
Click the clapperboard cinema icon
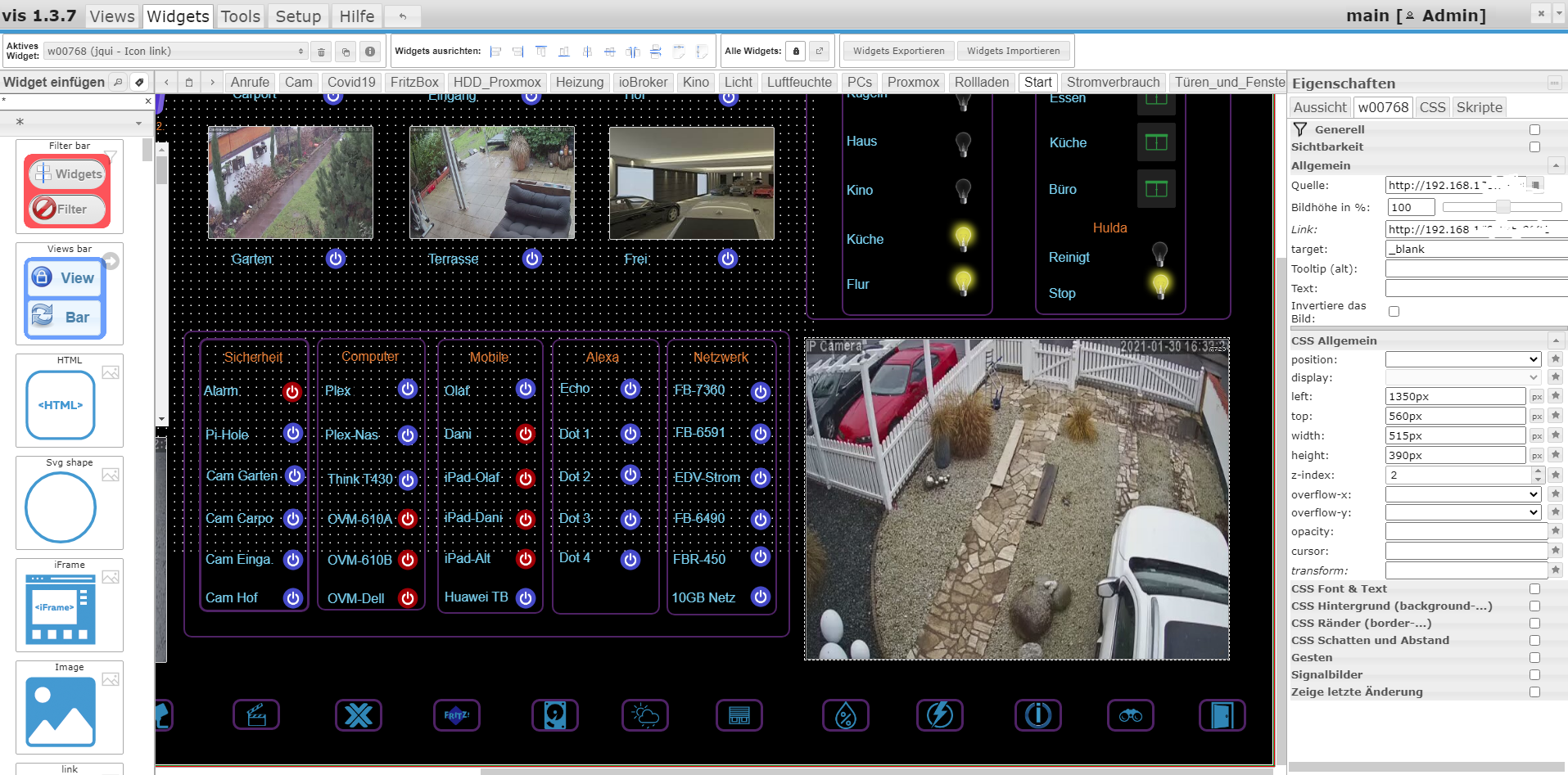(x=256, y=715)
